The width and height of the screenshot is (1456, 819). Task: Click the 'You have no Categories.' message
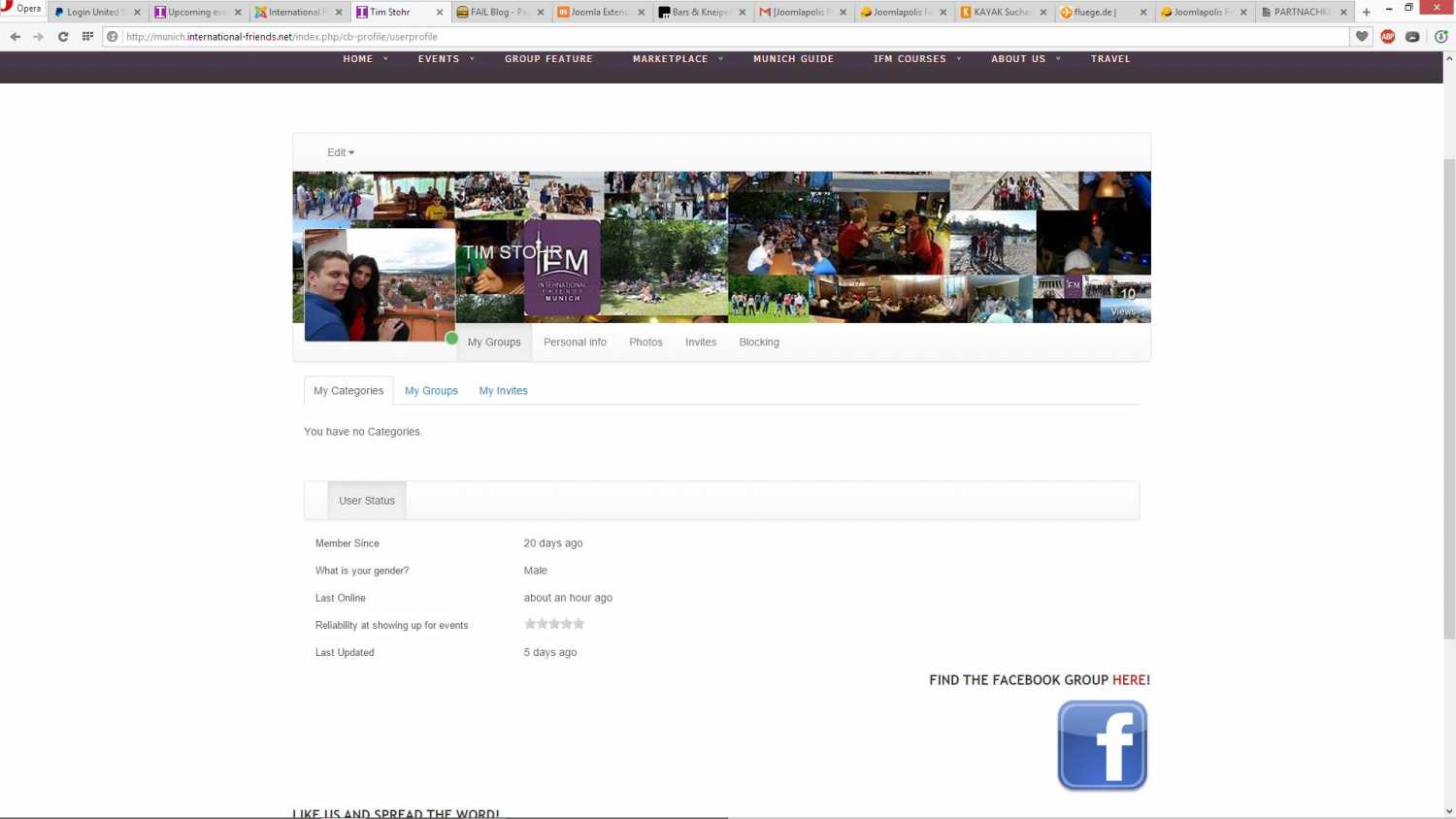tap(363, 432)
